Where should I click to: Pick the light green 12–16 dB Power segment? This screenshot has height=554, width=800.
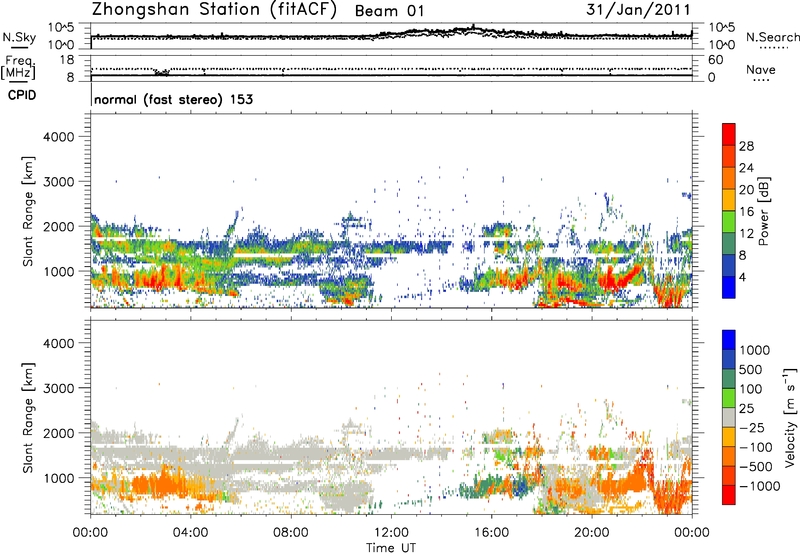729,221
